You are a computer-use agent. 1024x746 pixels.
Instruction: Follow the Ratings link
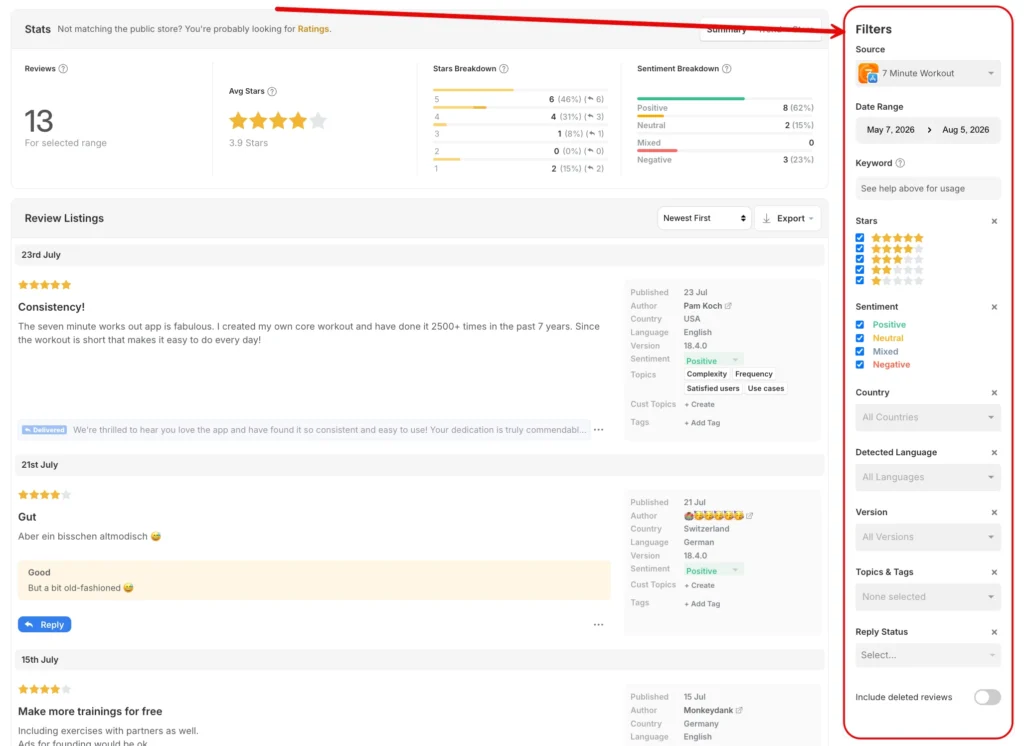click(313, 29)
